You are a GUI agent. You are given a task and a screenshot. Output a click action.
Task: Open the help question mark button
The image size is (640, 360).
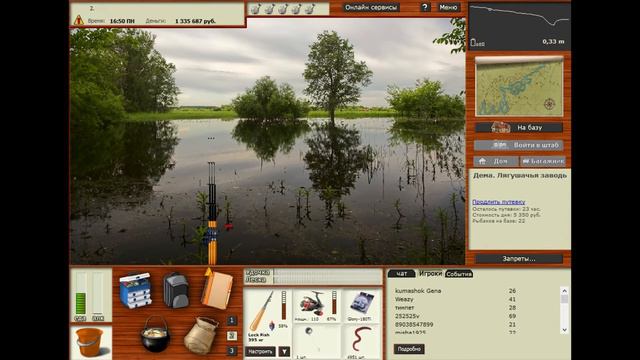(425, 7)
